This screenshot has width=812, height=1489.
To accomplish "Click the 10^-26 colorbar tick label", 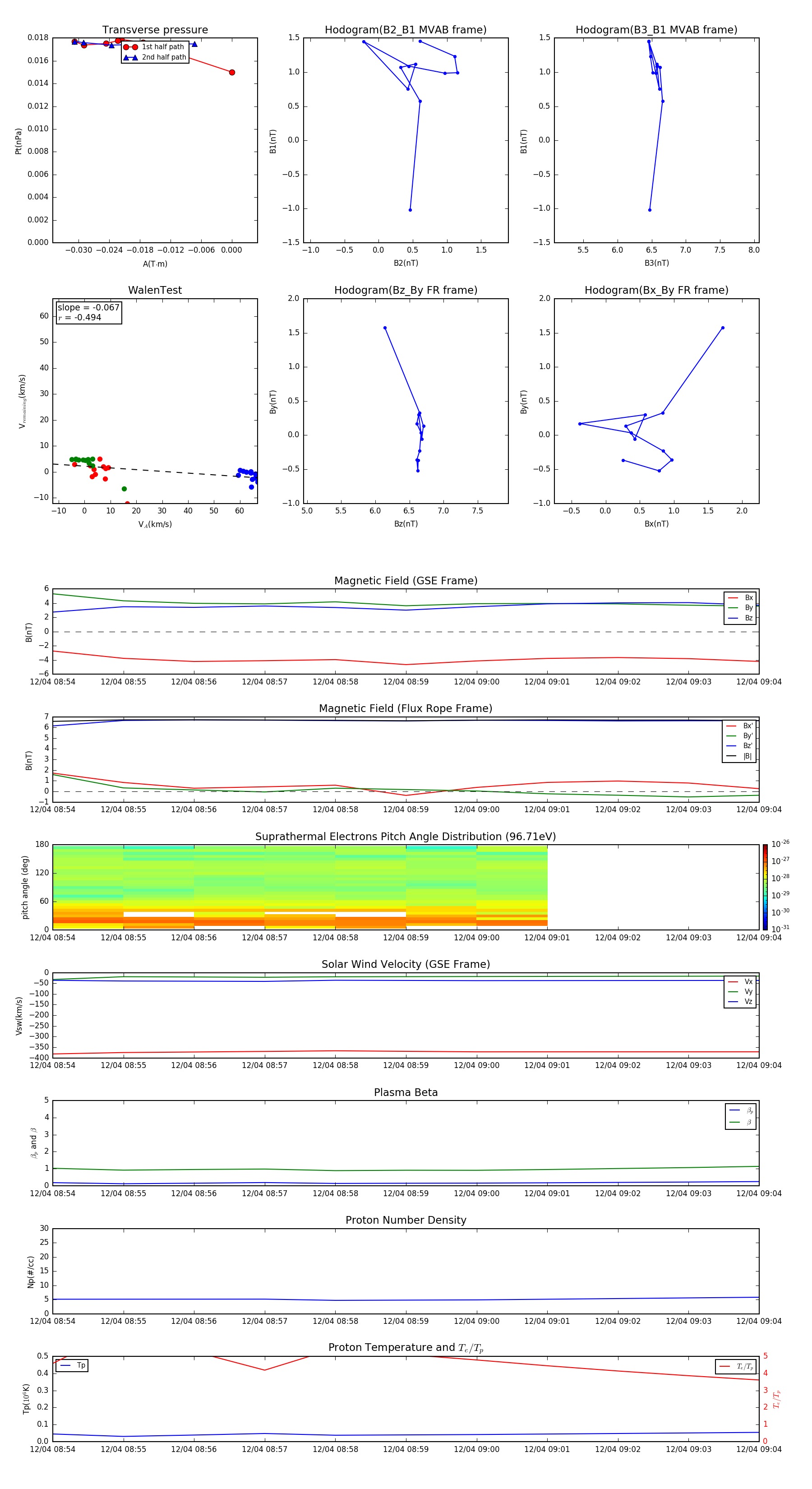I will tap(781, 844).
